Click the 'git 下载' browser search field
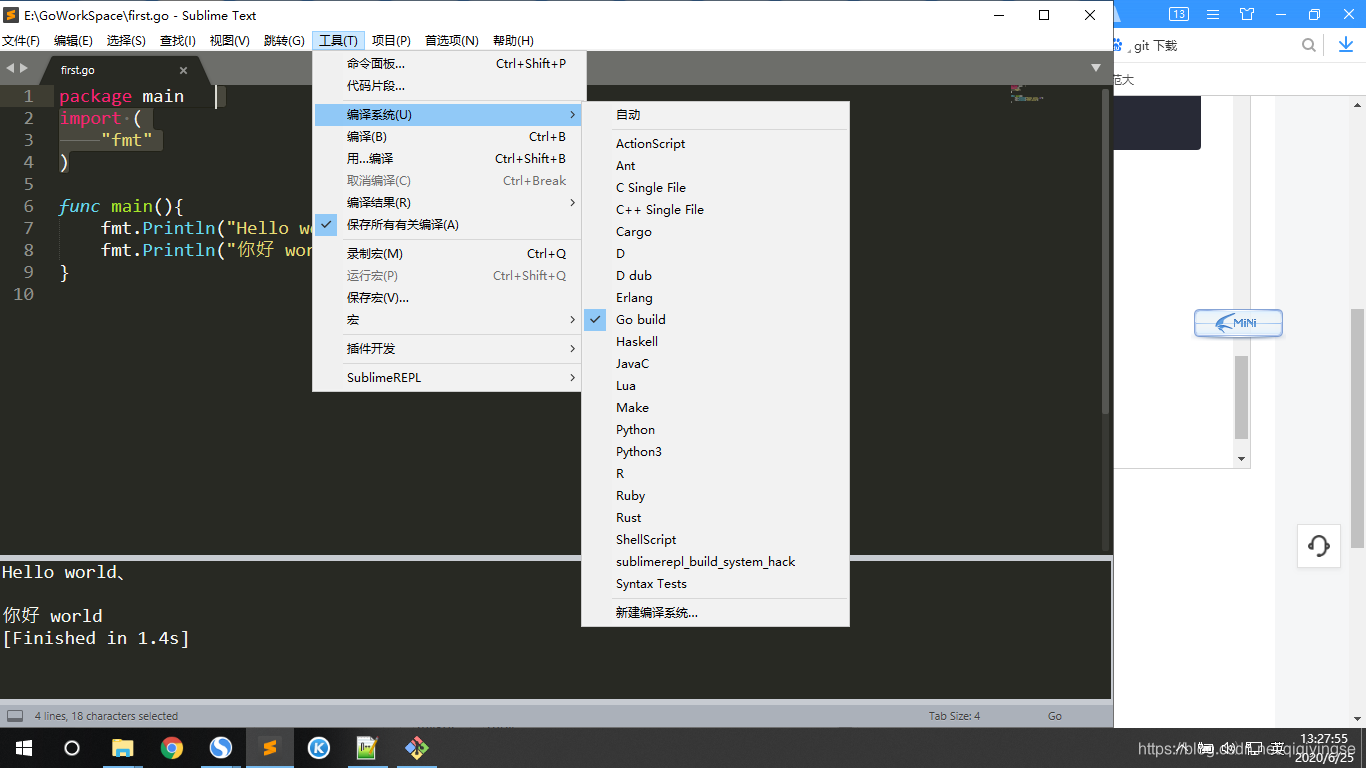The image size is (1366, 768). [1215, 45]
